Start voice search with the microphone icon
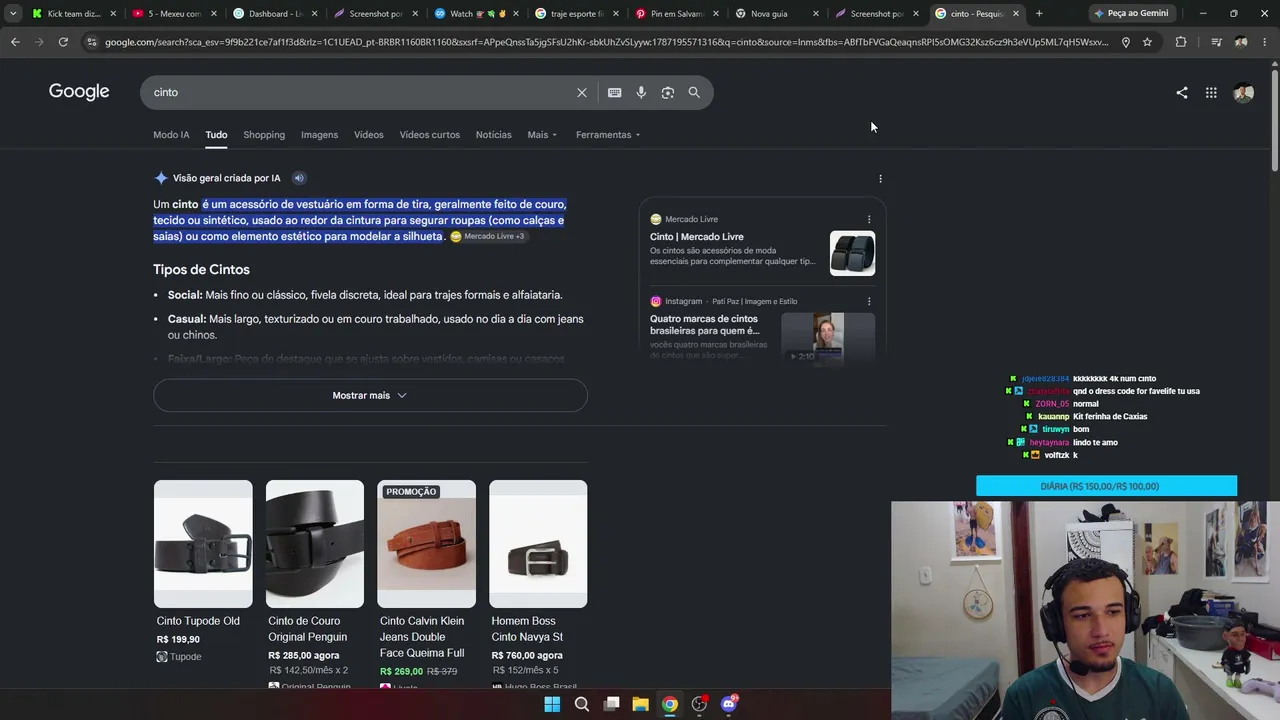 tap(641, 92)
